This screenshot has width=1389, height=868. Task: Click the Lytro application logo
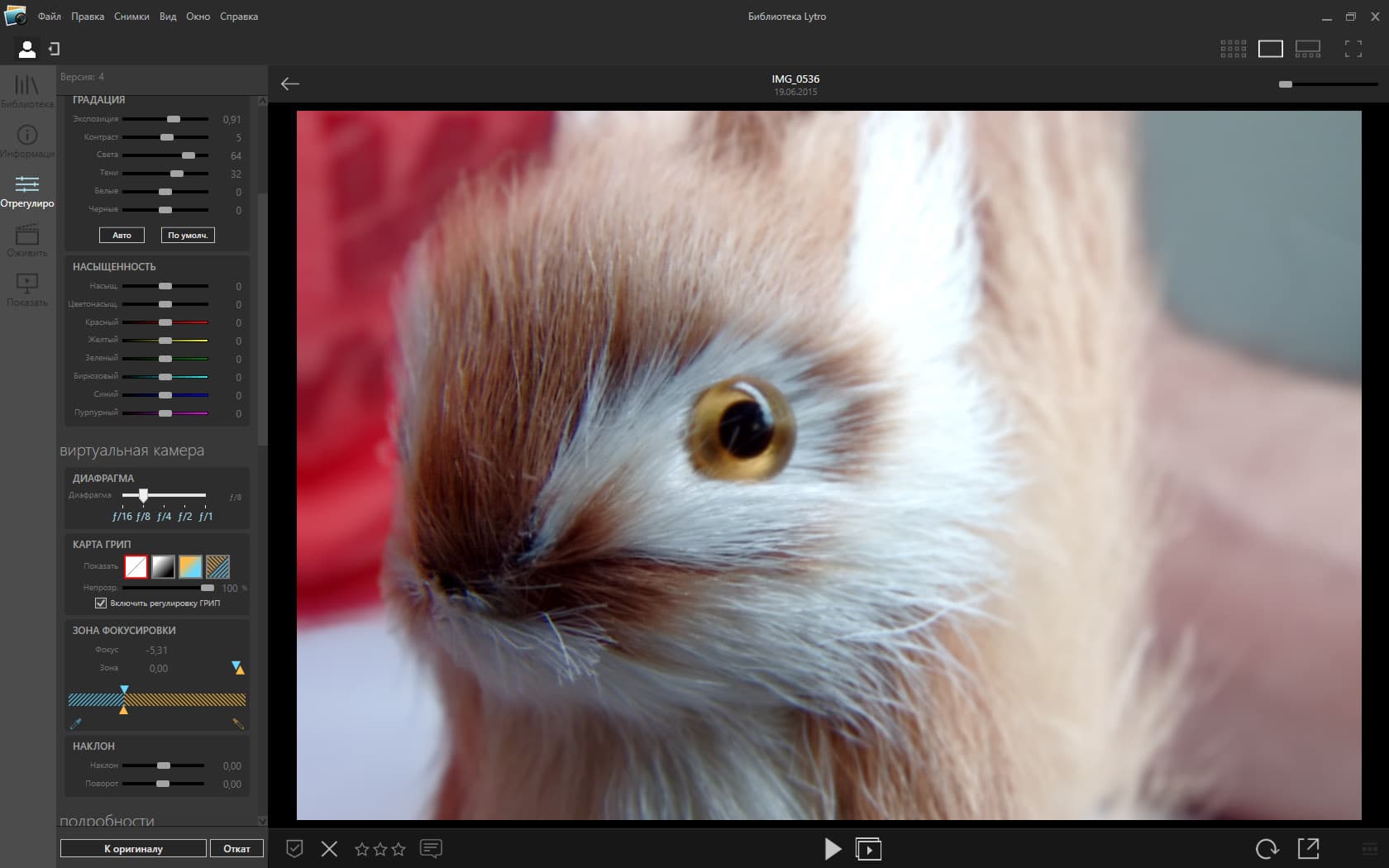[16, 16]
